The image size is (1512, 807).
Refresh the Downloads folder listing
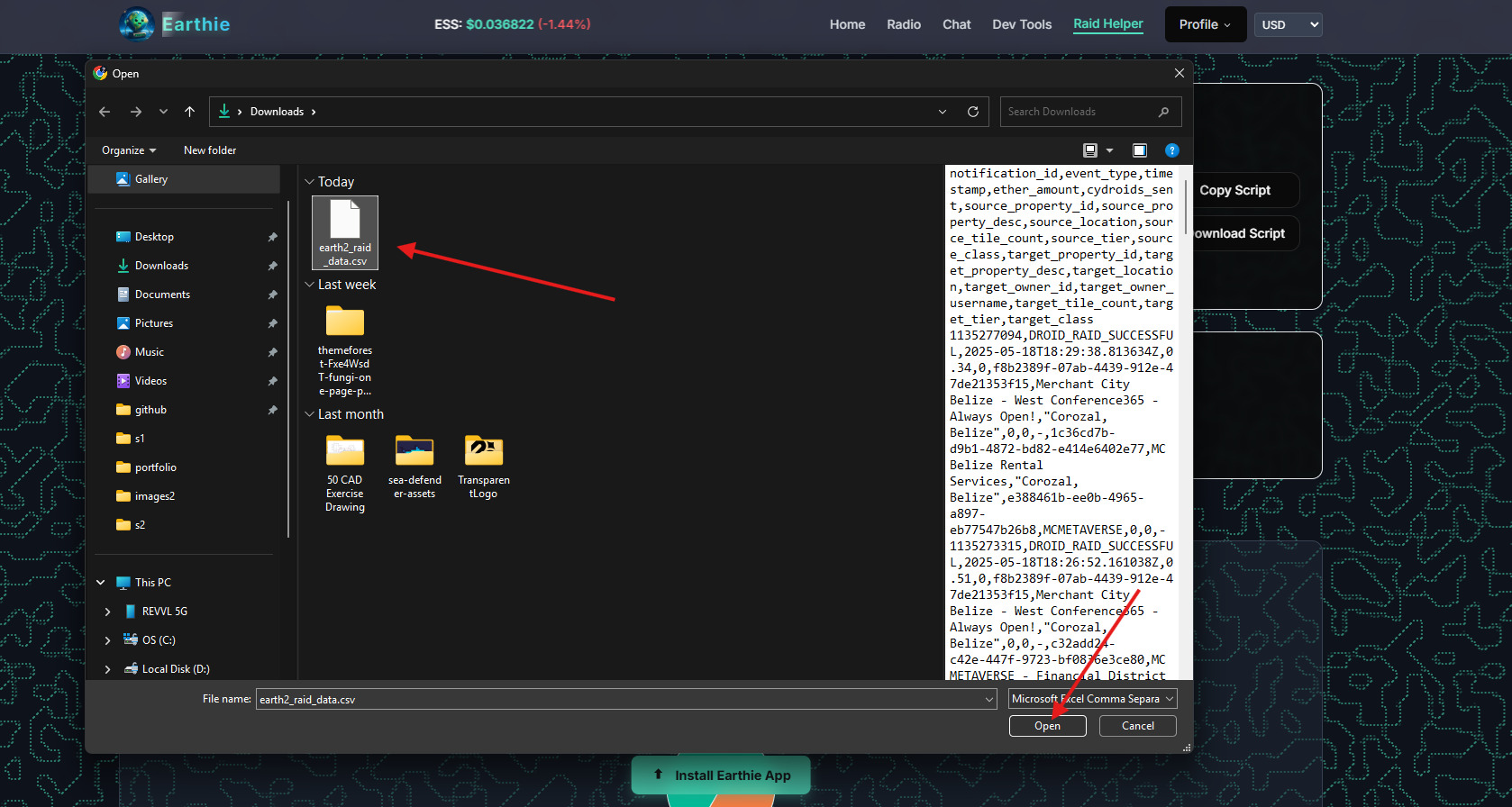(972, 112)
